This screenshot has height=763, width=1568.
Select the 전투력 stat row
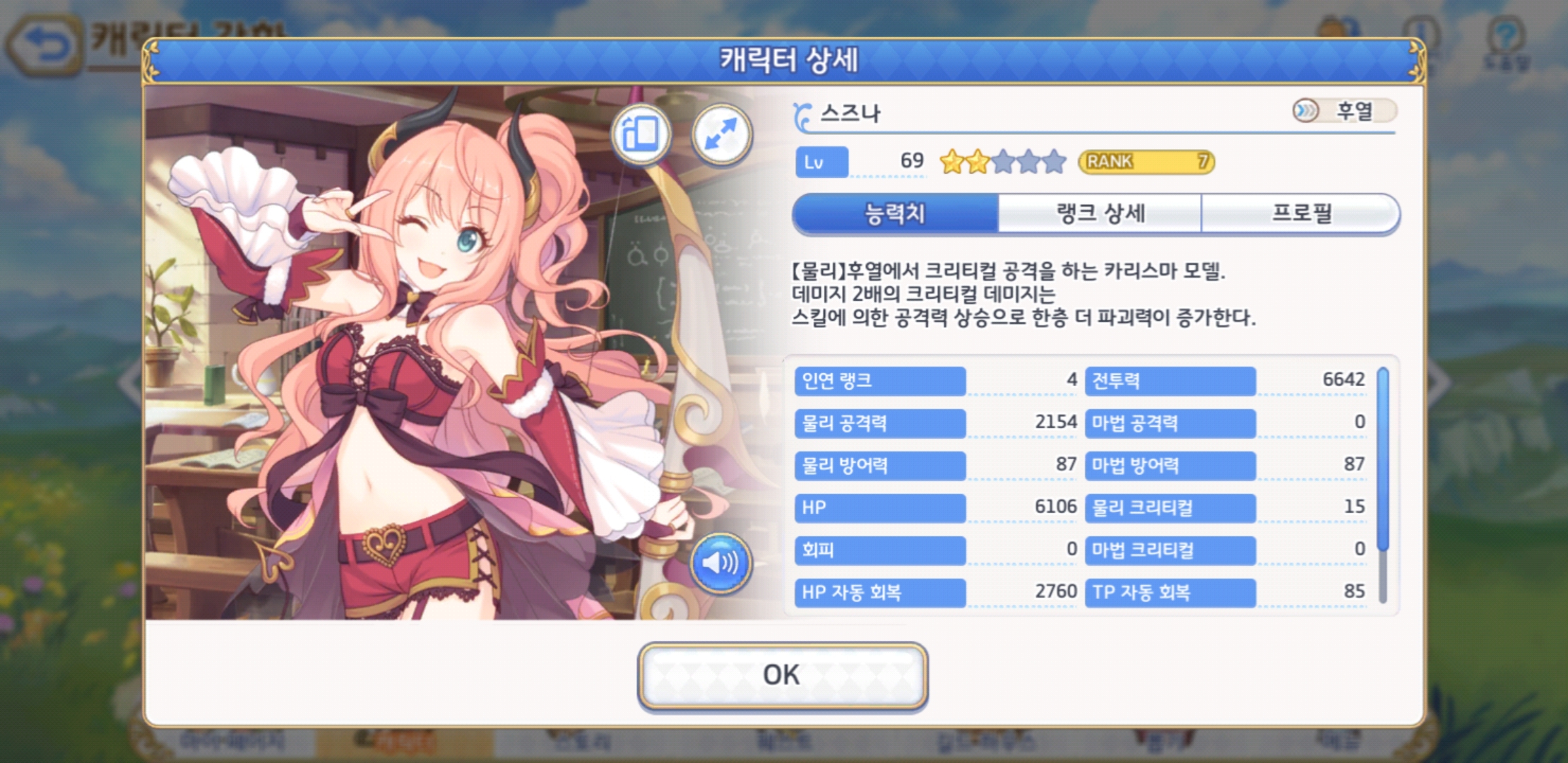[1227, 381]
